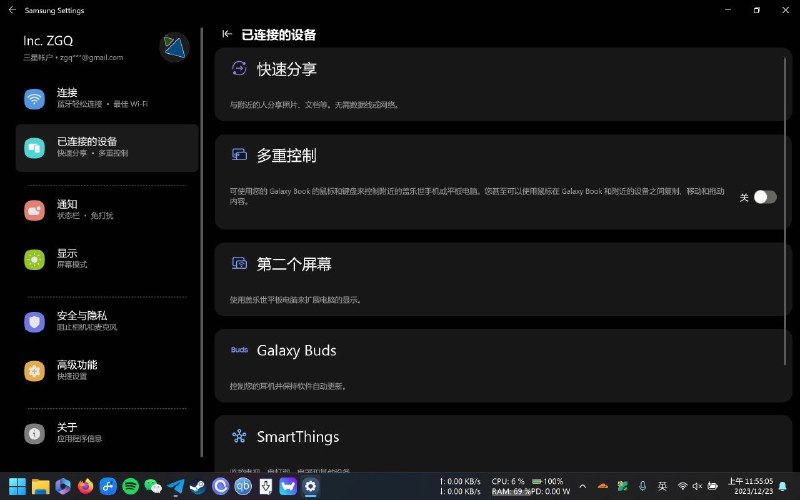
Task: Open the 安全与隐私 shield icon
Action: pos(34,321)
